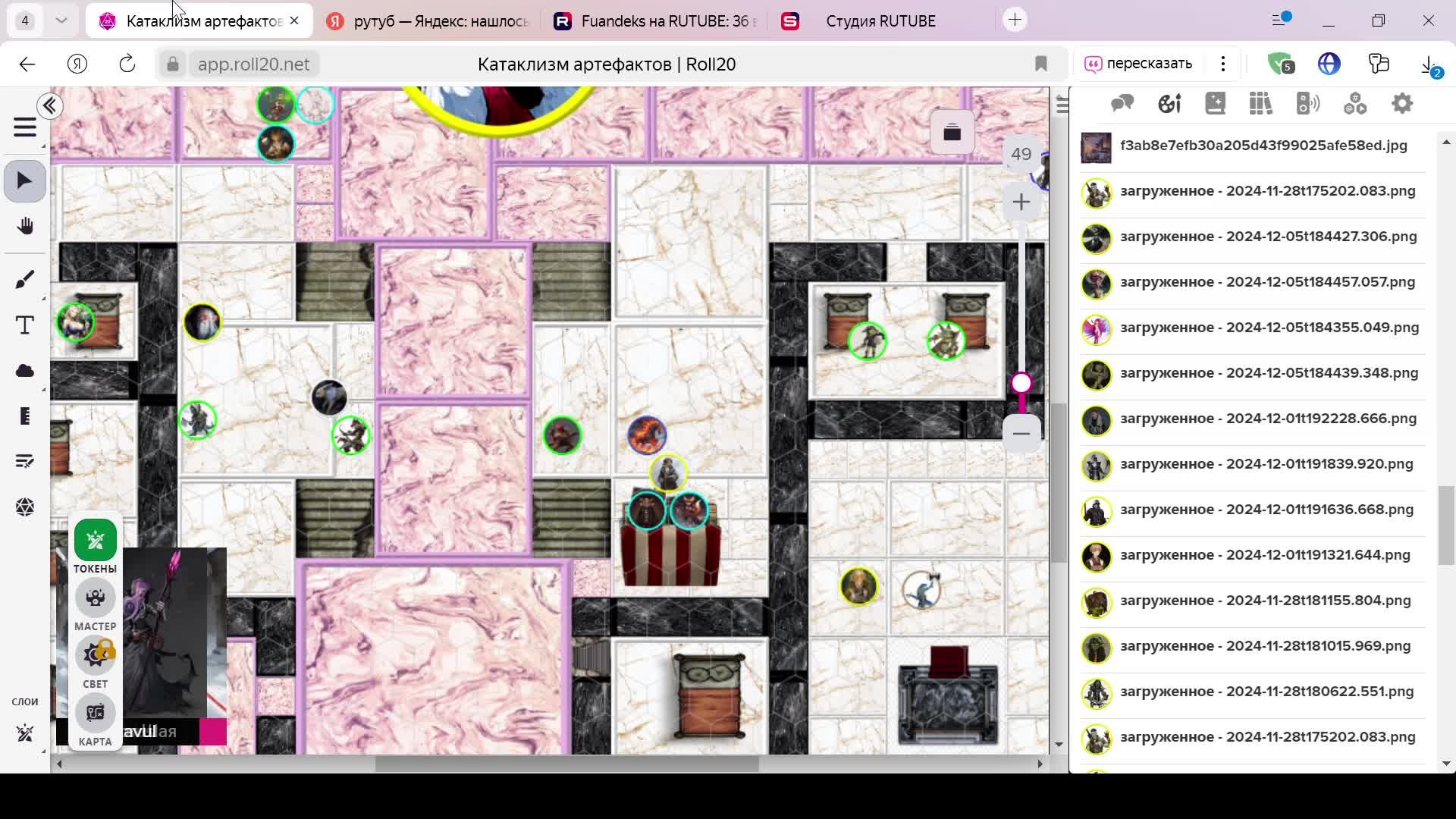
Task: Click the zoom in plus button
Action: pos(1021,202)
